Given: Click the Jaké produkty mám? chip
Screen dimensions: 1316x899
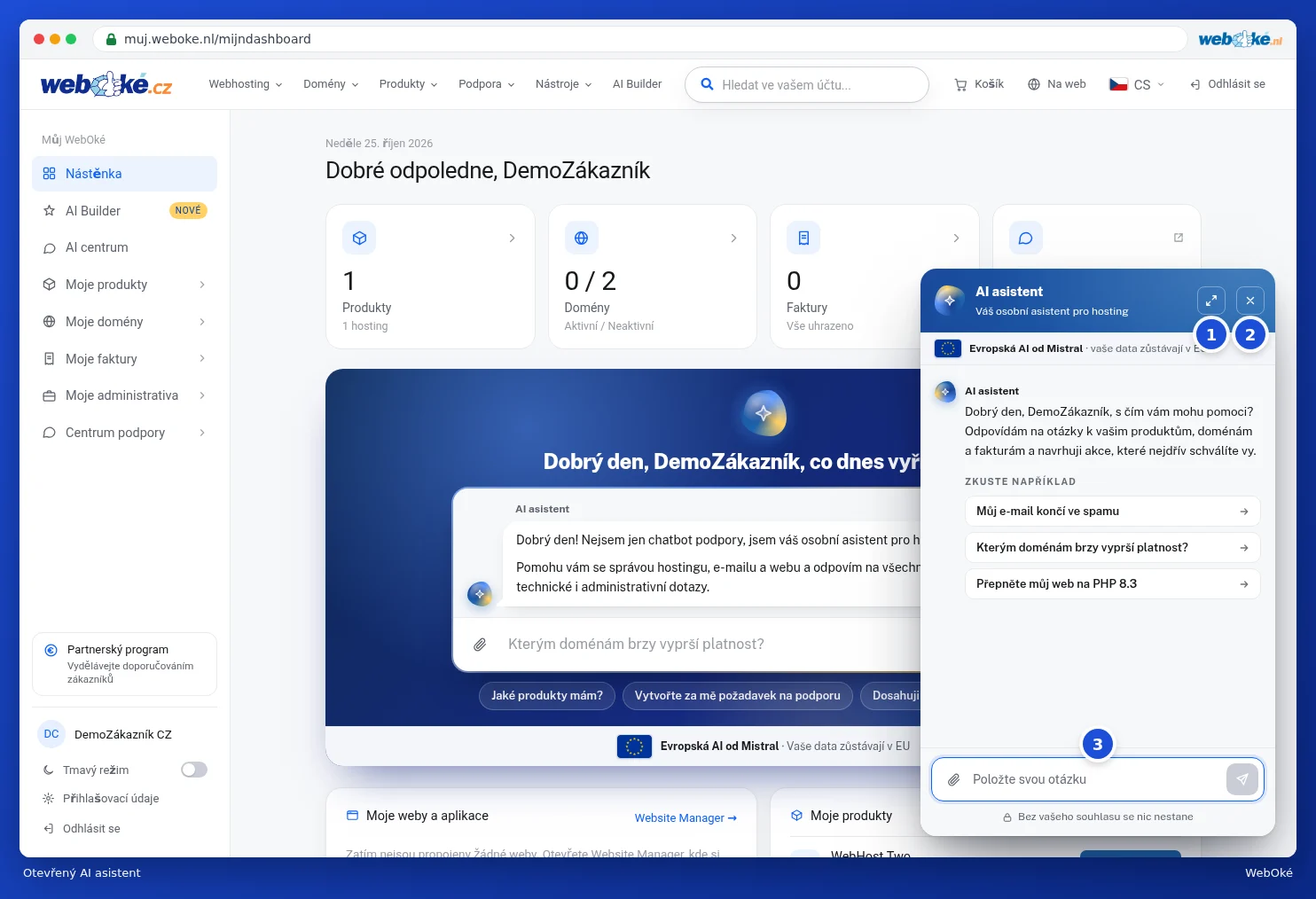Looking at the screenshot, I should click(547, 696).
